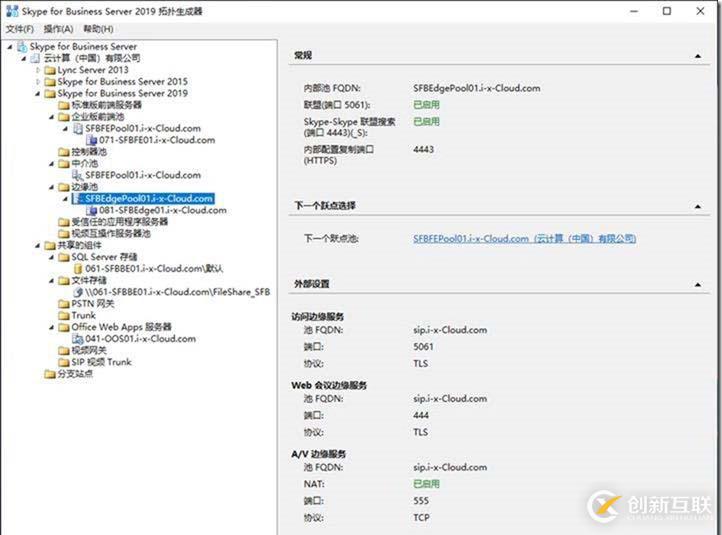This screenshot has height=535, width=722.
Task: Collapse the Office Web Apps 服务器 node
Action: click(x=52, y=327)
